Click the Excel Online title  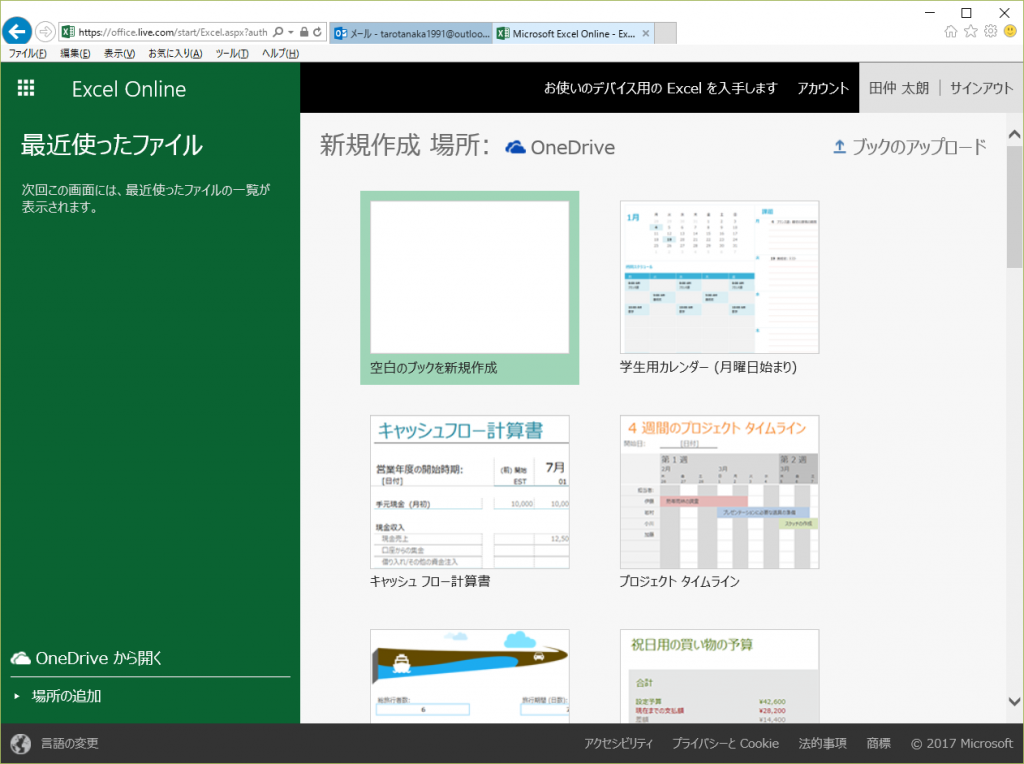coord(129,89)
